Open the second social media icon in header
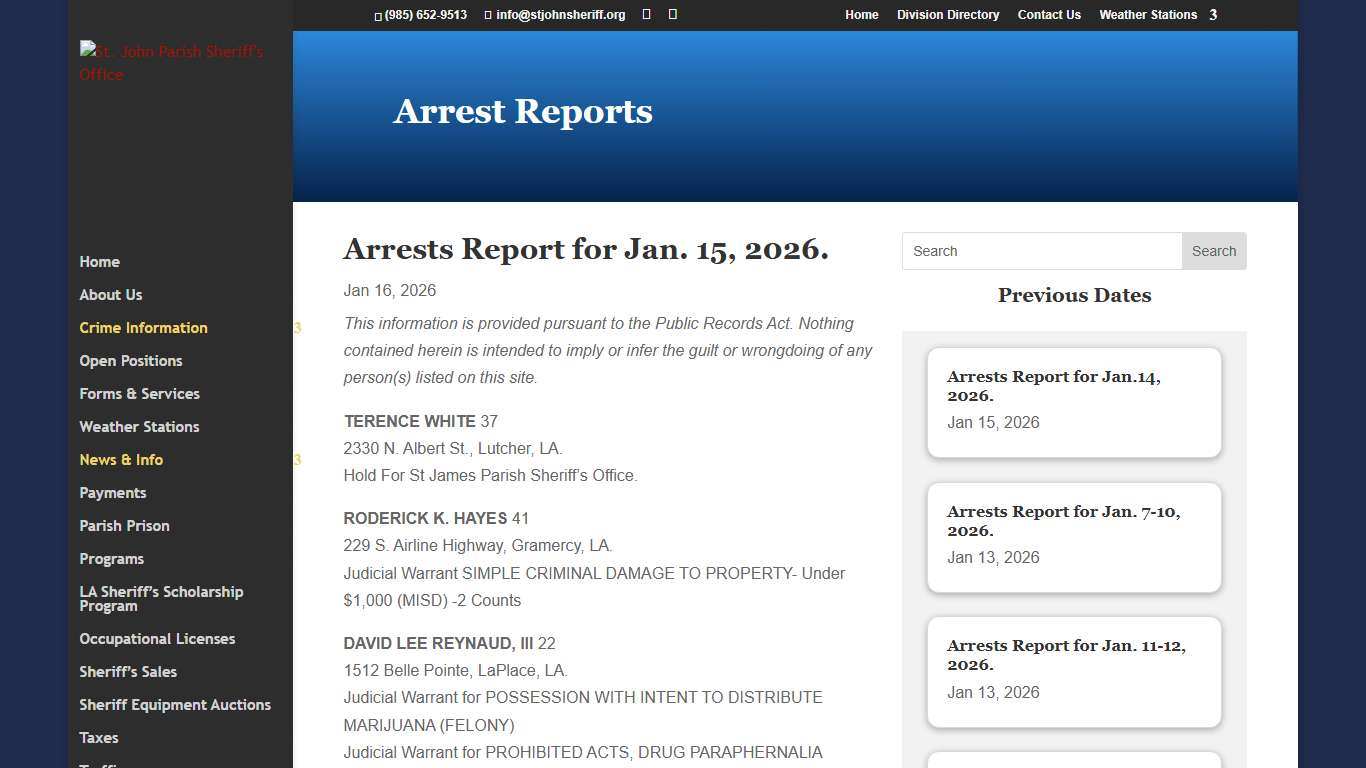The height and width of the screenshot is (768, 1366). 671,14
